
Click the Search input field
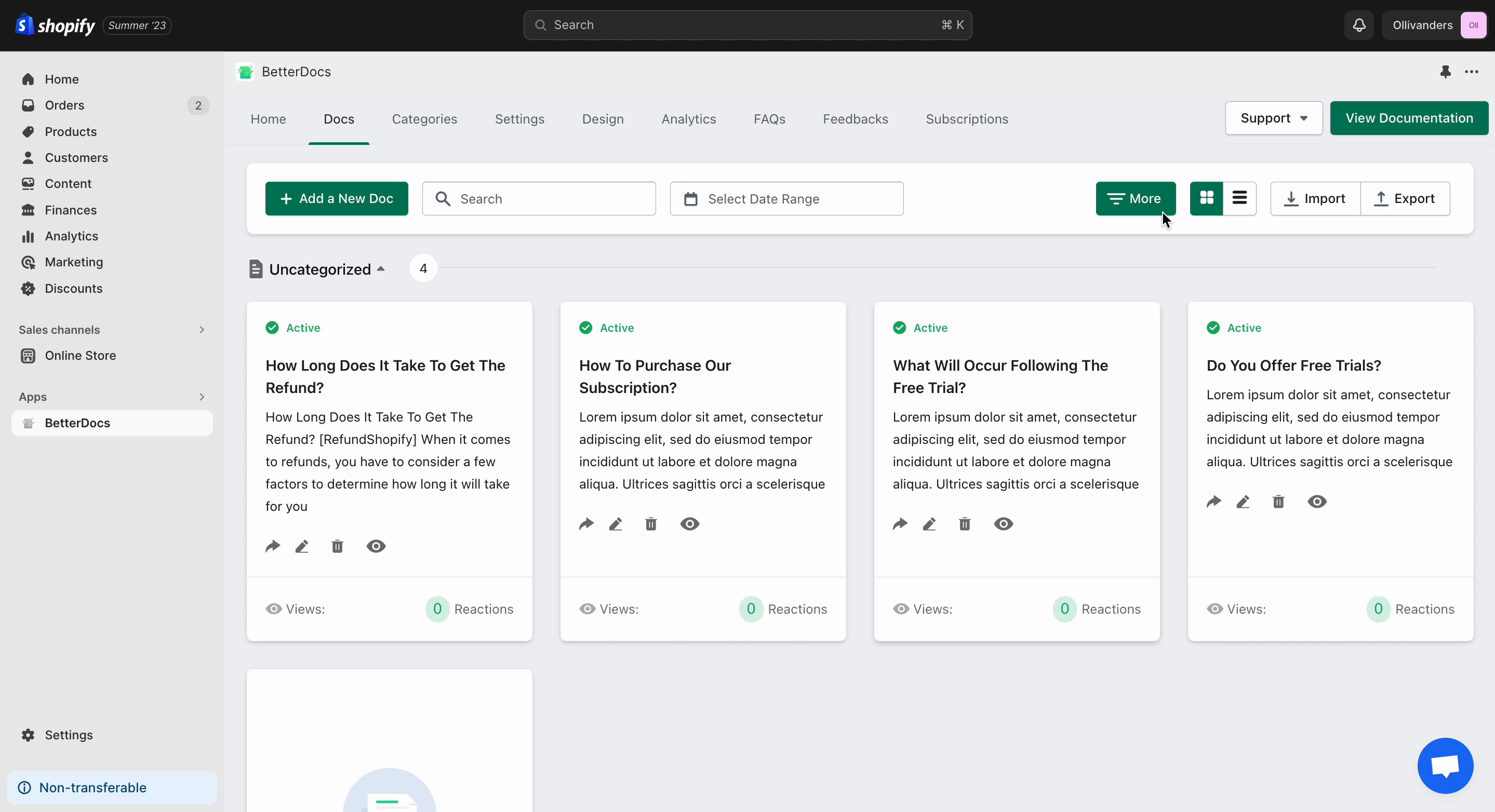coord(539,198)
